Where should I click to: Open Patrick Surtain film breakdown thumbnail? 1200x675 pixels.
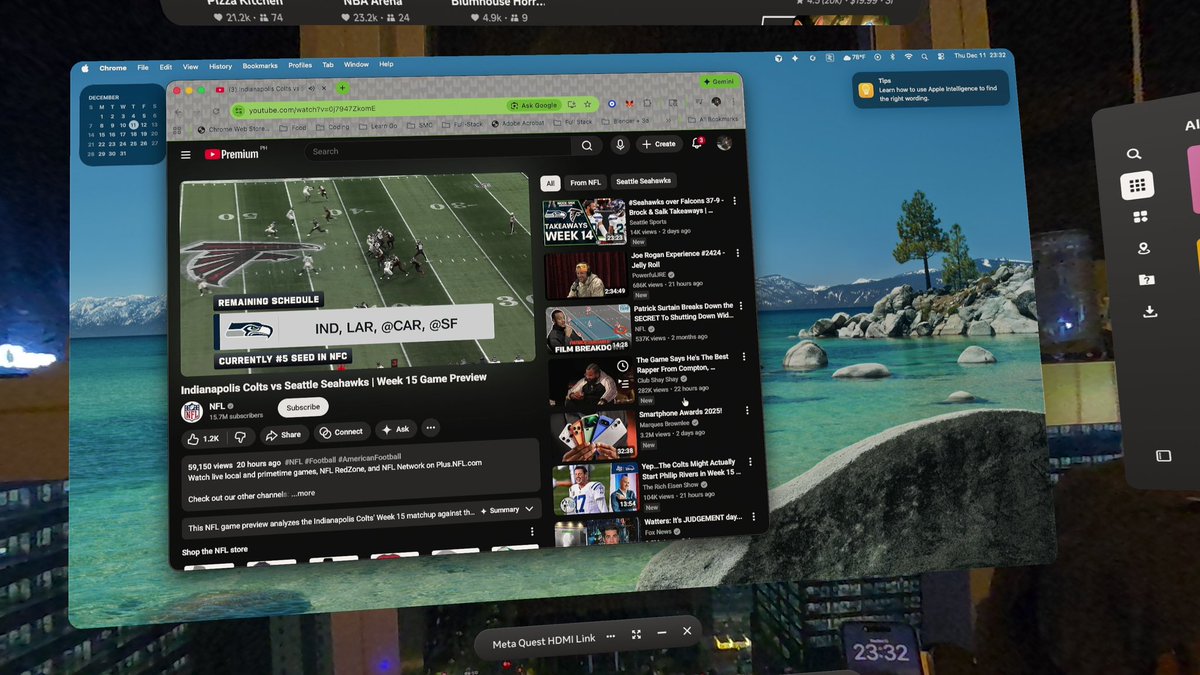[588, 327]
